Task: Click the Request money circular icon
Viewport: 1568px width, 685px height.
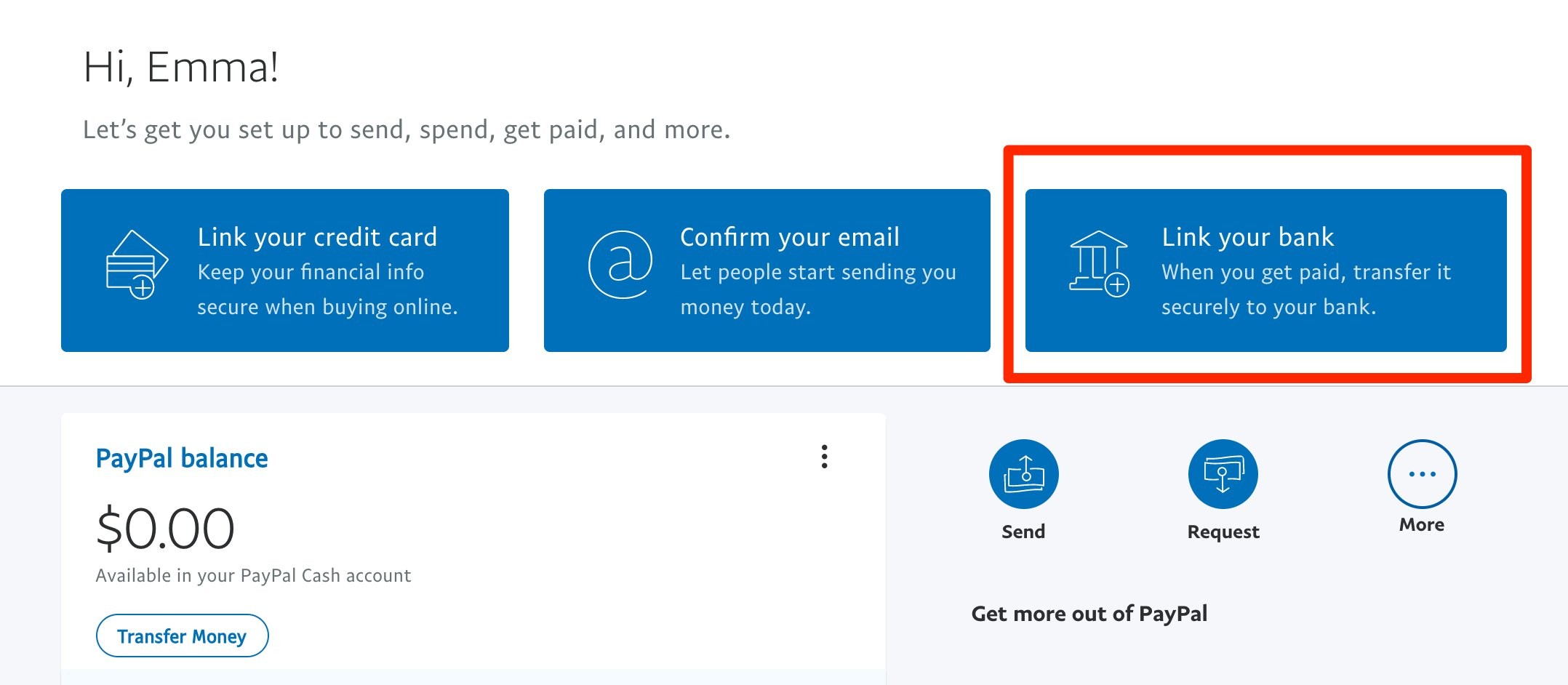Action: coord(1223,474)
